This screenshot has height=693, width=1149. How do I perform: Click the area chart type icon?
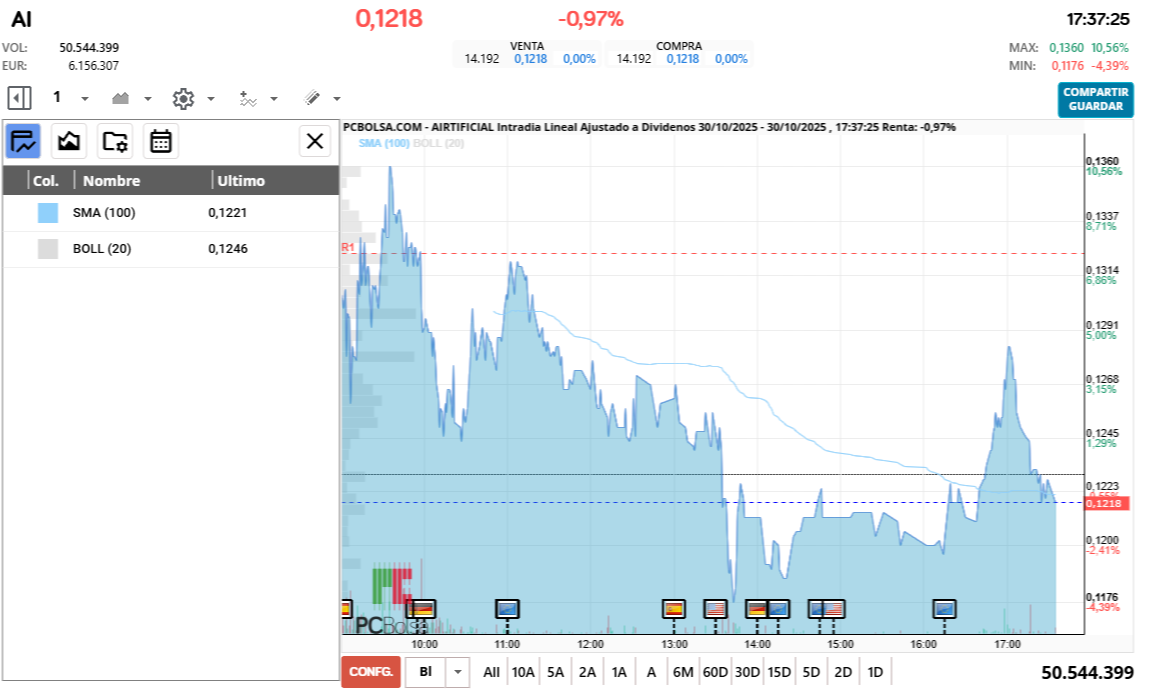pyautogui.click(x=121, y=98)
